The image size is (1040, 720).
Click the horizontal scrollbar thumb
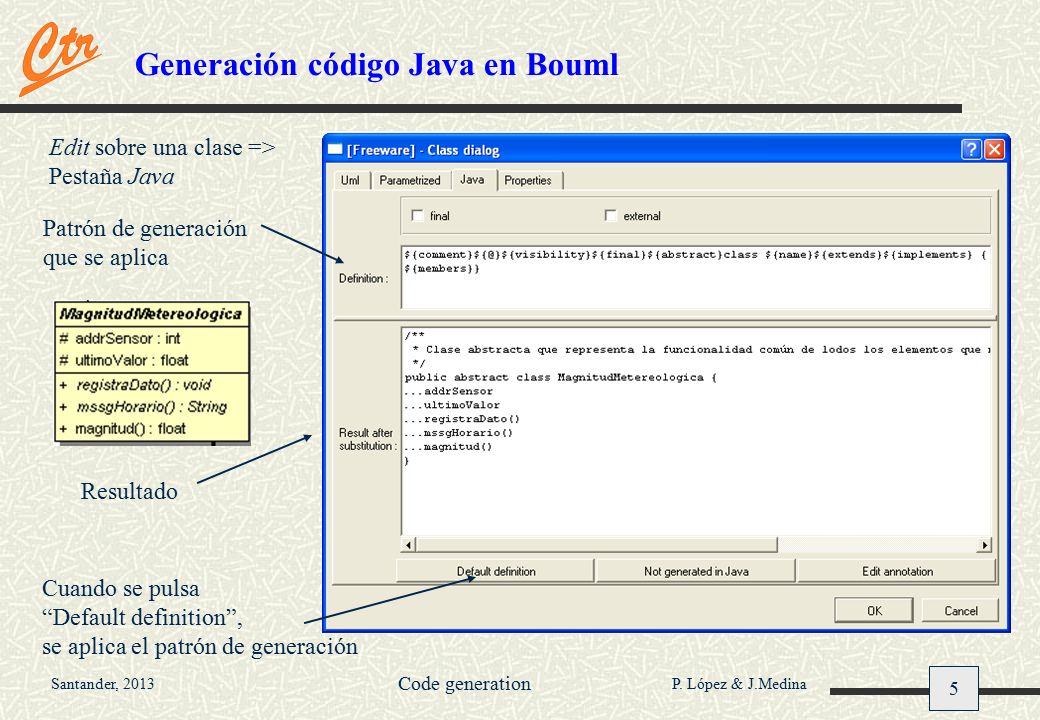pos(596,545)
